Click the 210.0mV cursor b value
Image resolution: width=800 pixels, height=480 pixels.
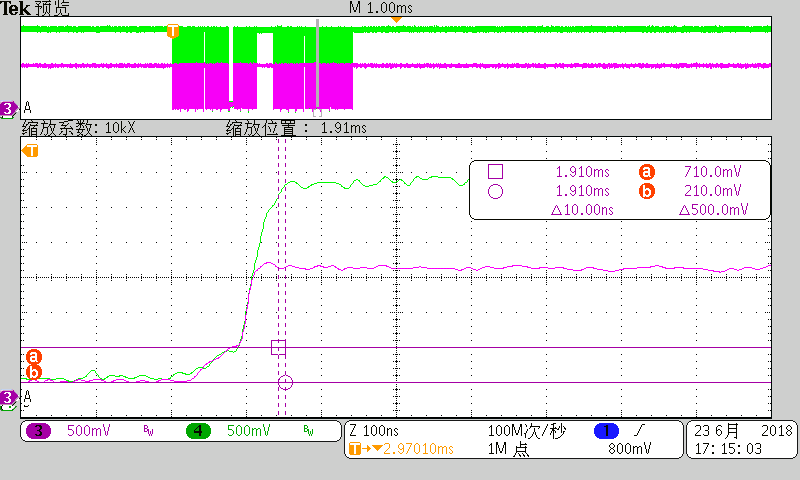click(713, 191)
